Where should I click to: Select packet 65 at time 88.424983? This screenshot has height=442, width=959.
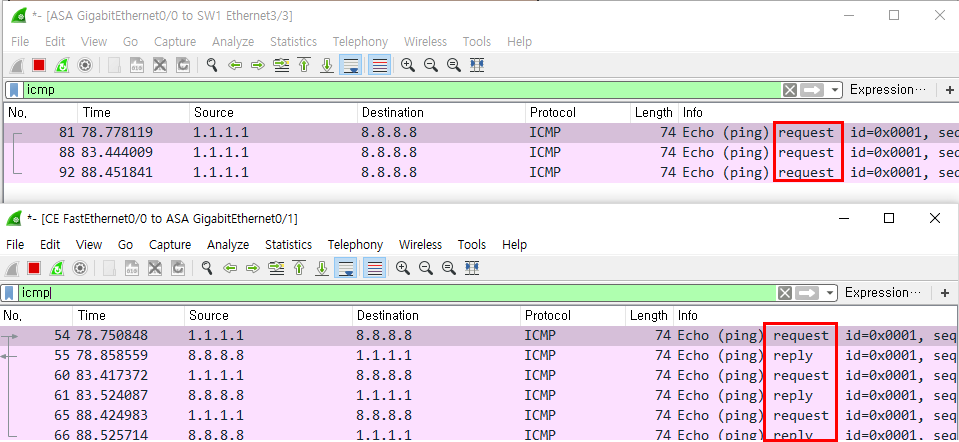pyautogui.click(x=479, y=416)
